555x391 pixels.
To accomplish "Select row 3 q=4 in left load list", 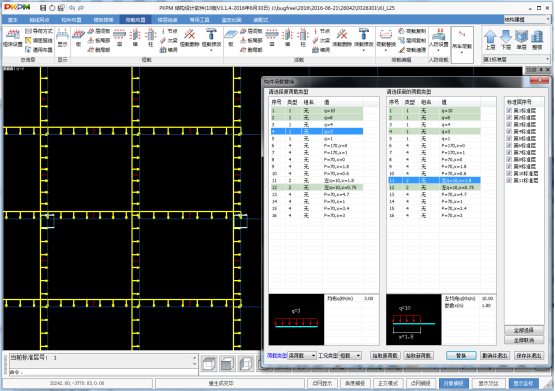I will (x=317, y=125).
